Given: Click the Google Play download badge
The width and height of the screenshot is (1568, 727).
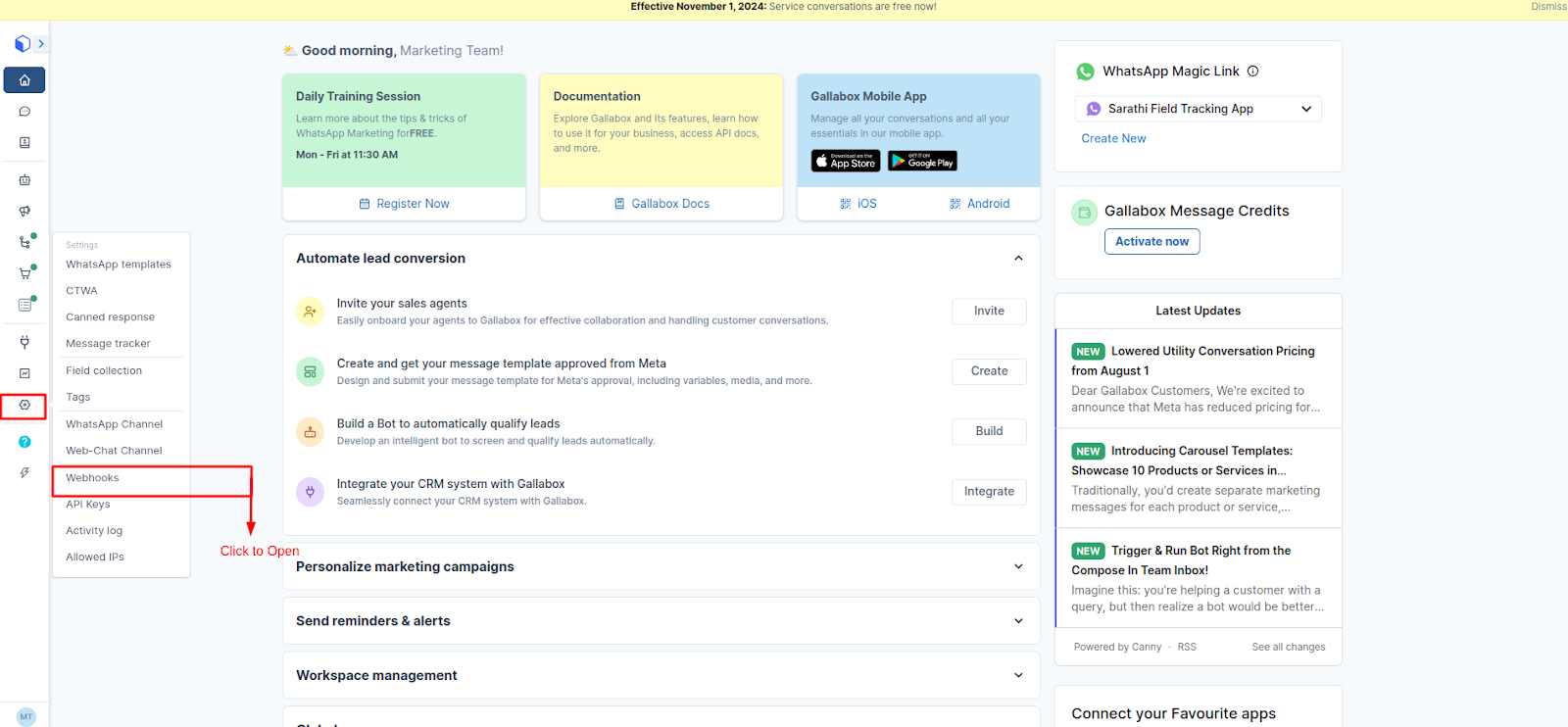Looking at the screenshot, I should (922, 161).
